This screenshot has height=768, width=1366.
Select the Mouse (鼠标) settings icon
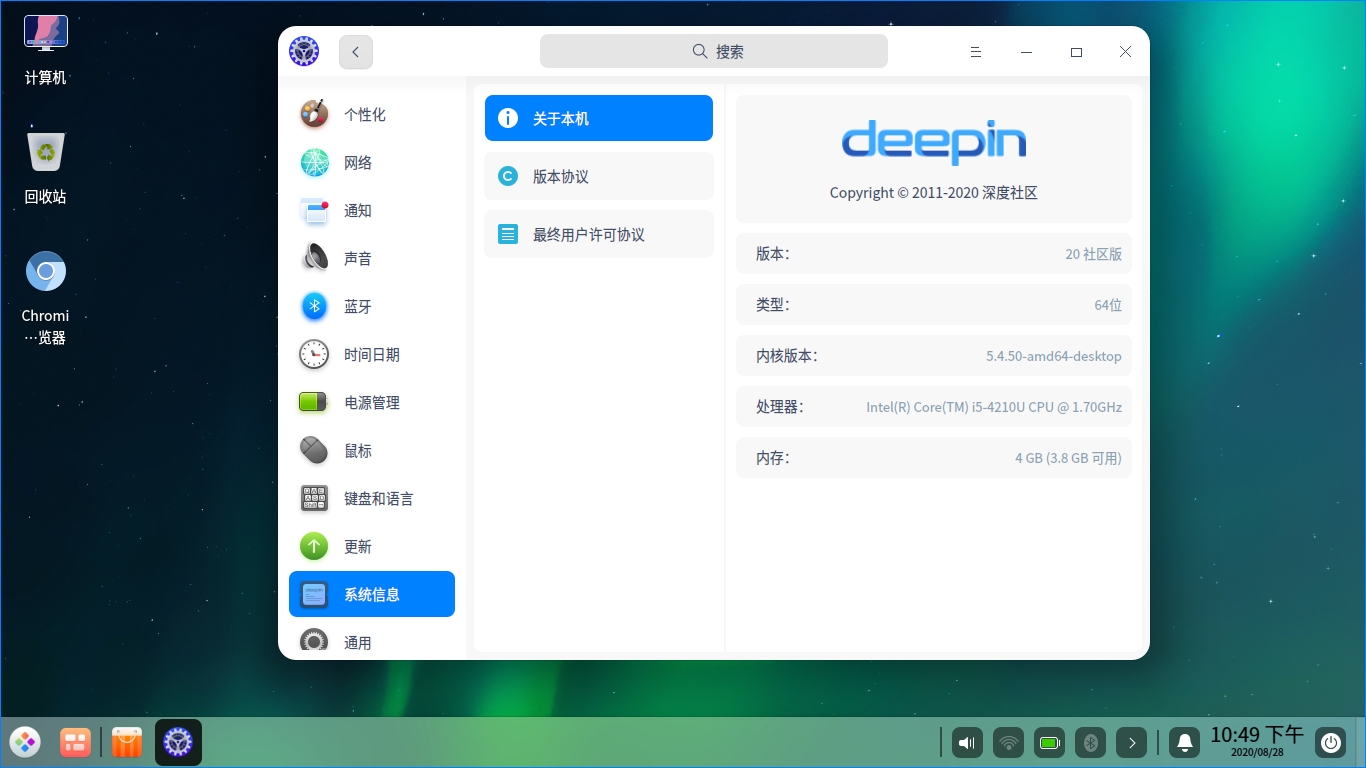click(315, 451)
